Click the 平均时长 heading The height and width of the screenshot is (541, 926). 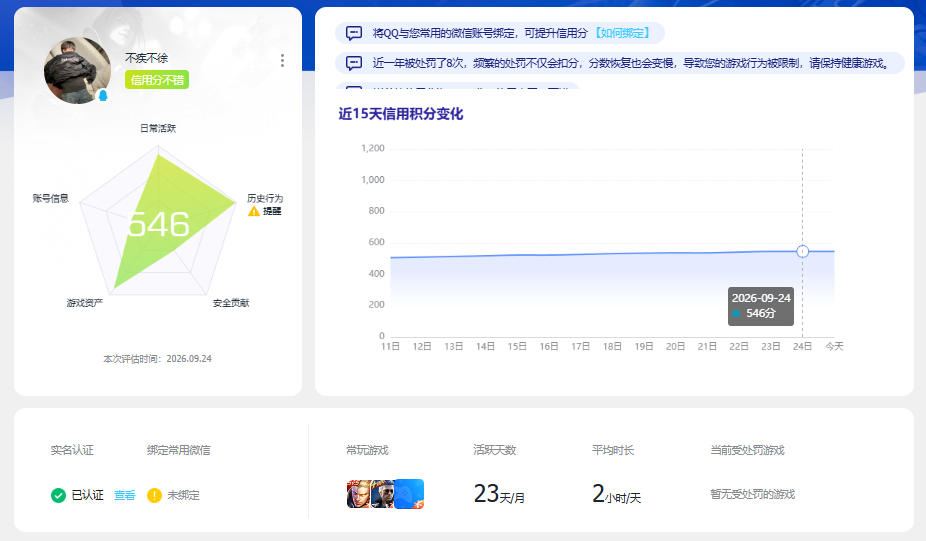[613, 450]
